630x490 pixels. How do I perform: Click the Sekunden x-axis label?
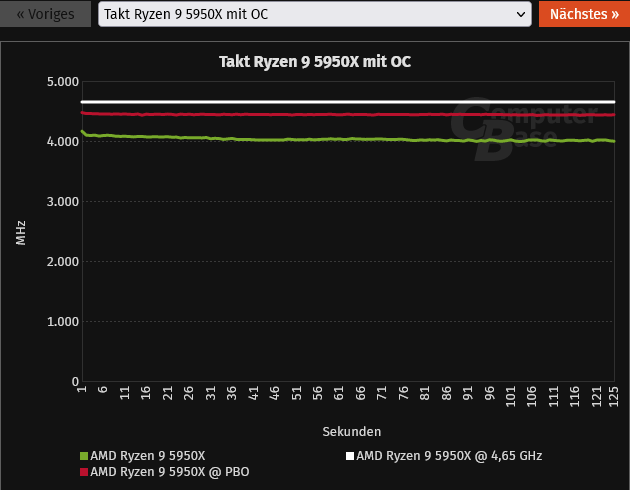[x=352, y=431]
